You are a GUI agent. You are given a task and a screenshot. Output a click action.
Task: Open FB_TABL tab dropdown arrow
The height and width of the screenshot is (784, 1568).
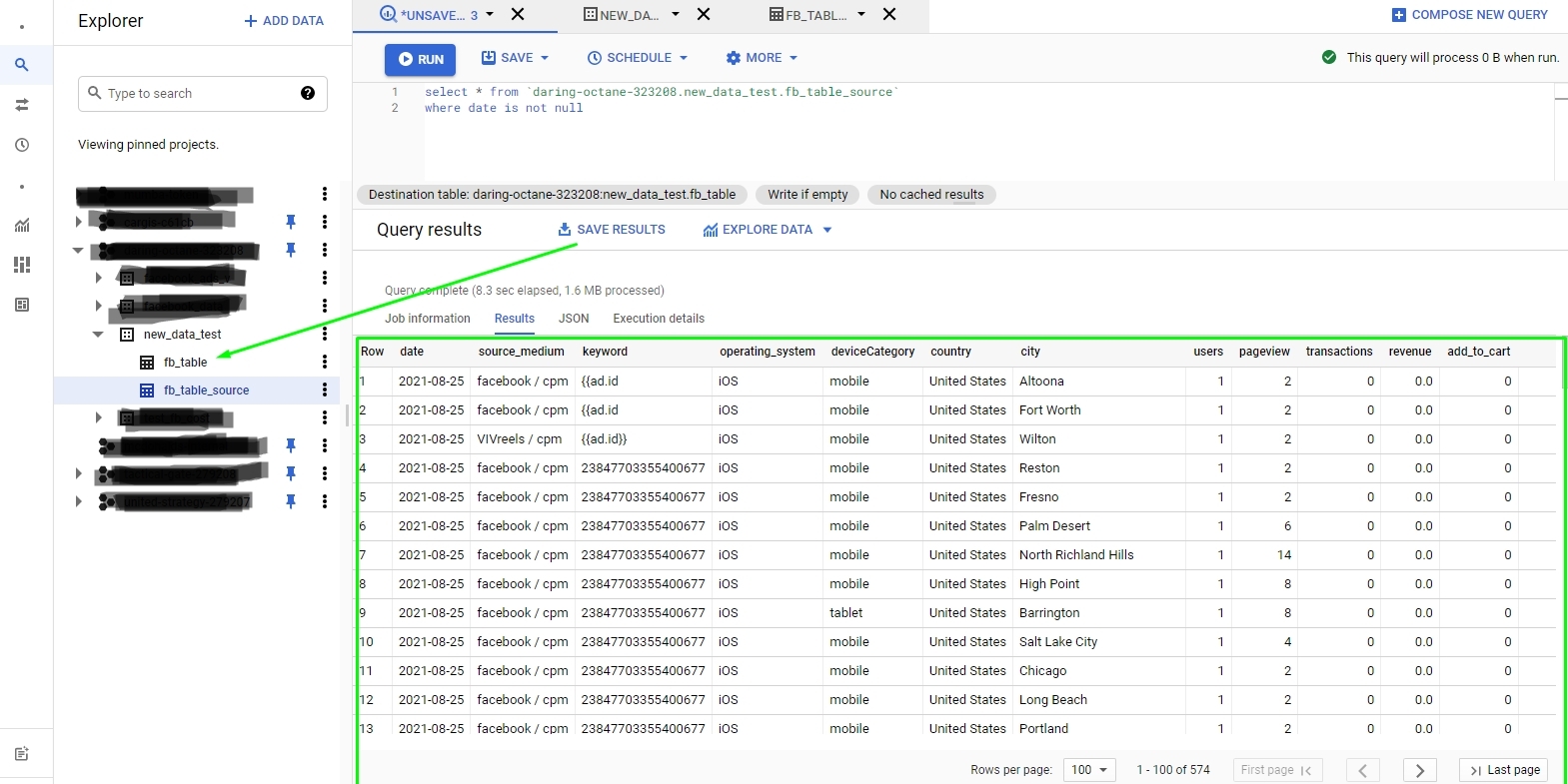(x=861, y=14)
